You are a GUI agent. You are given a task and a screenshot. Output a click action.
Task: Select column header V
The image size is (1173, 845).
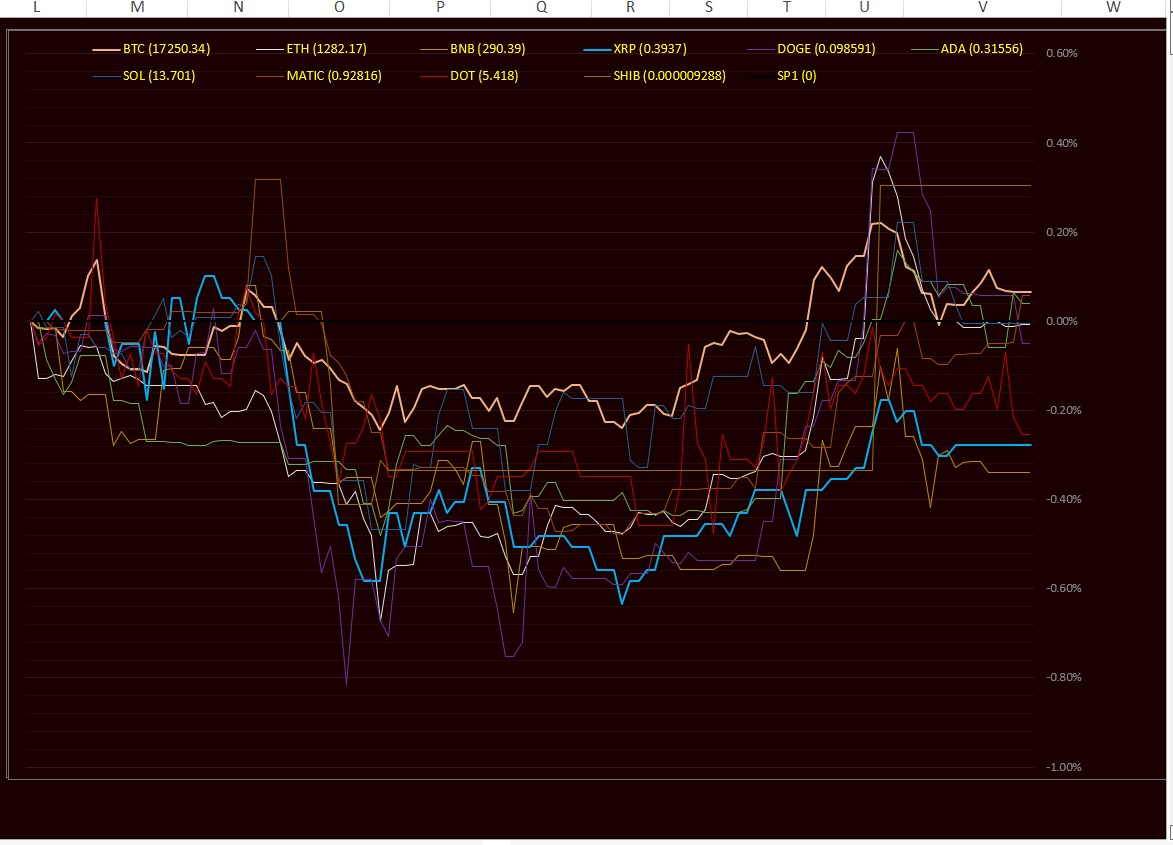tap(982, 7)
